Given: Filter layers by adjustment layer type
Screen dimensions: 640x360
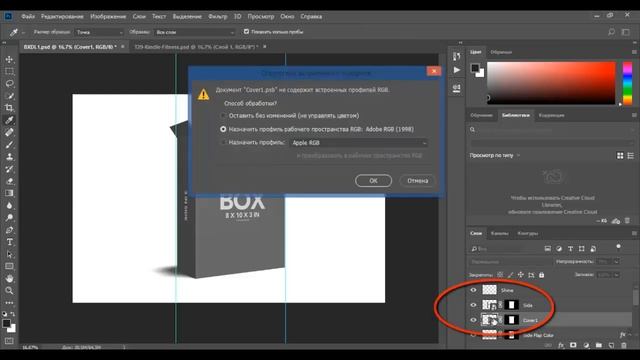Looking at the screenshot, I should [559, 249].
